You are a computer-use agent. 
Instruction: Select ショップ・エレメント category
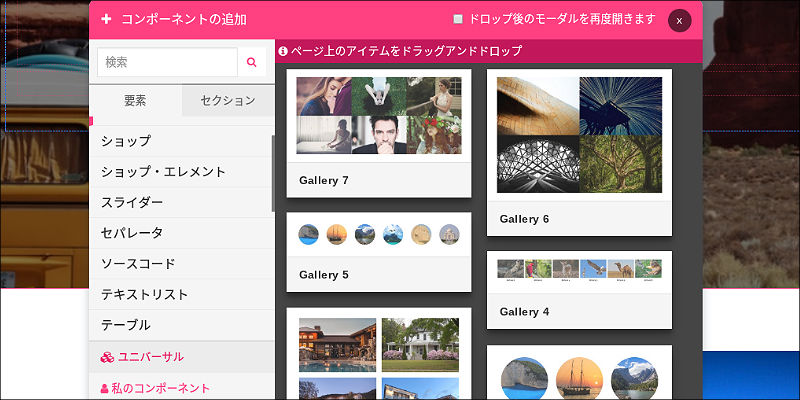(181, 172)
